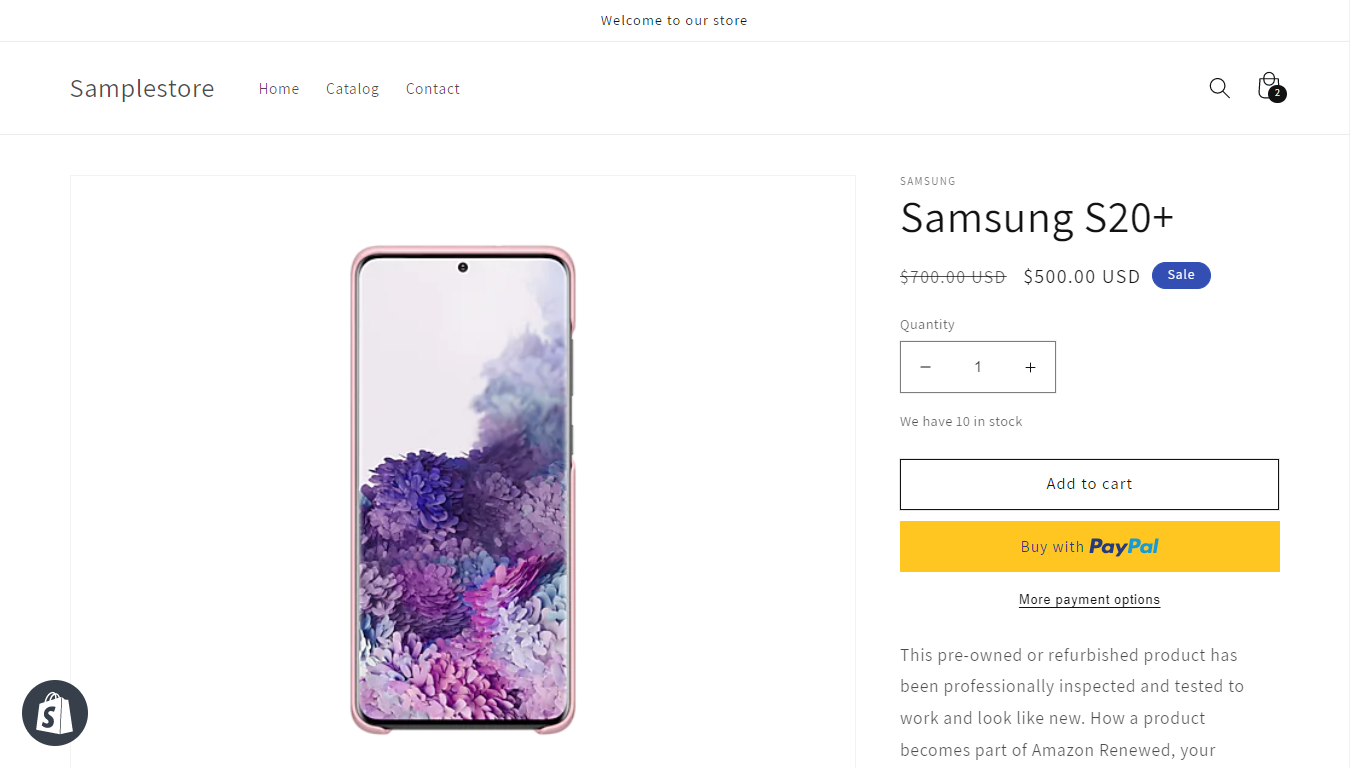1350x768 pixels.
Task: Click the crossed-out $700.00 USD price
Action: click(953, 277)
